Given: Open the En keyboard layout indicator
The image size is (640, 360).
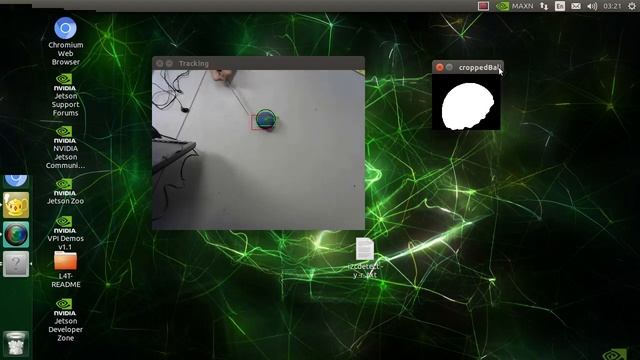Looking at the screenshot, I should point(560,6).
